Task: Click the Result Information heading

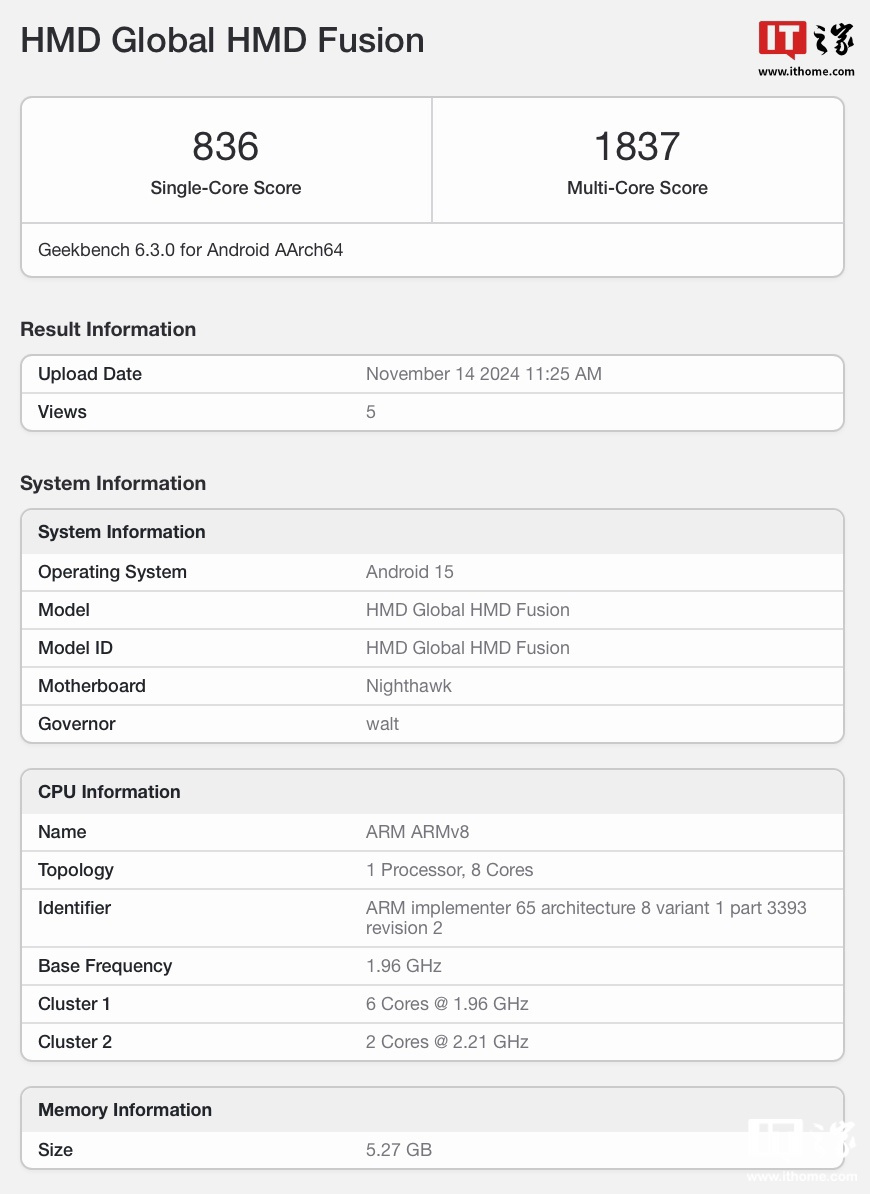Action: tap(108, 329)
